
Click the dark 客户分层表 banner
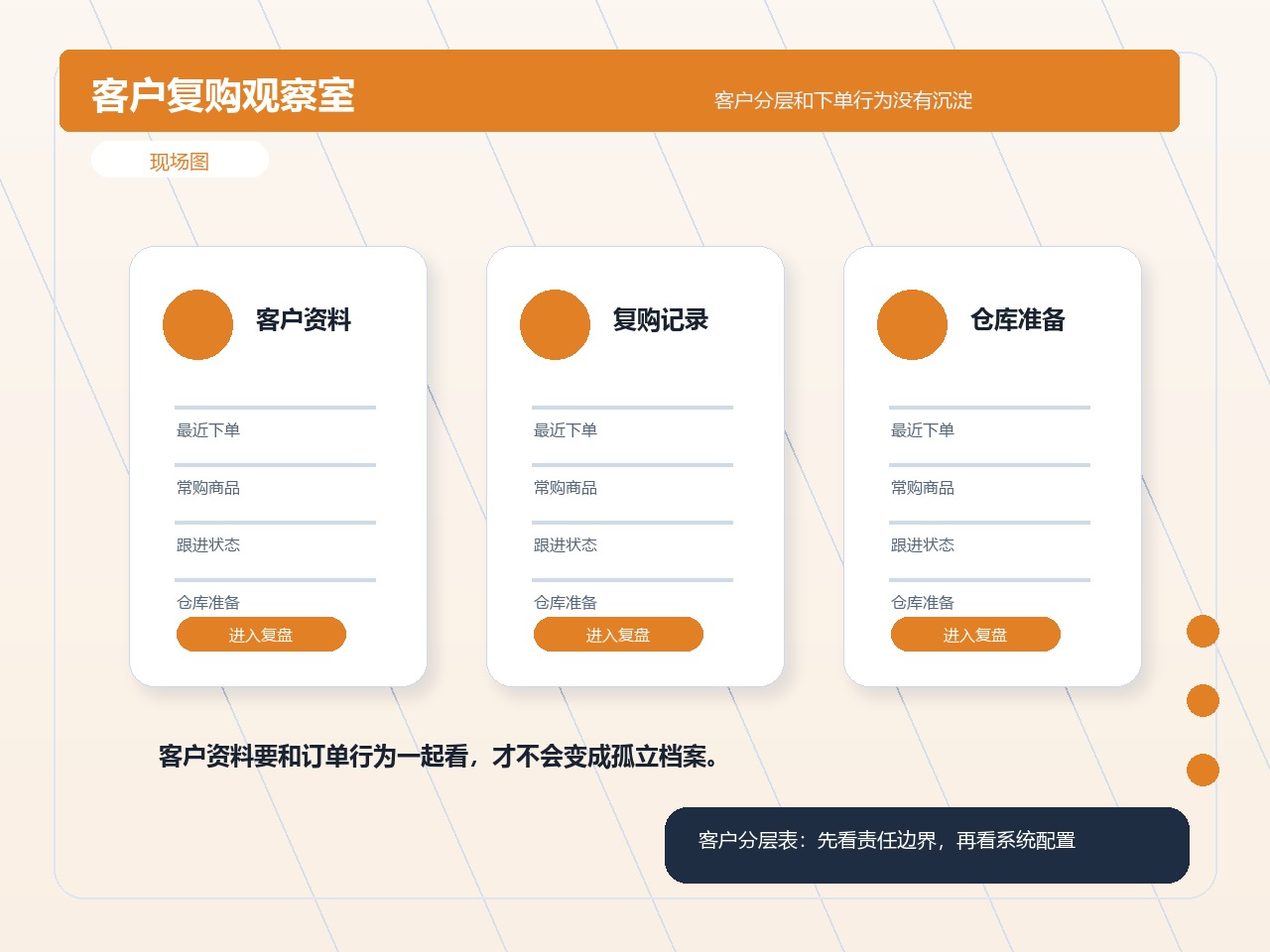(927, 845)
